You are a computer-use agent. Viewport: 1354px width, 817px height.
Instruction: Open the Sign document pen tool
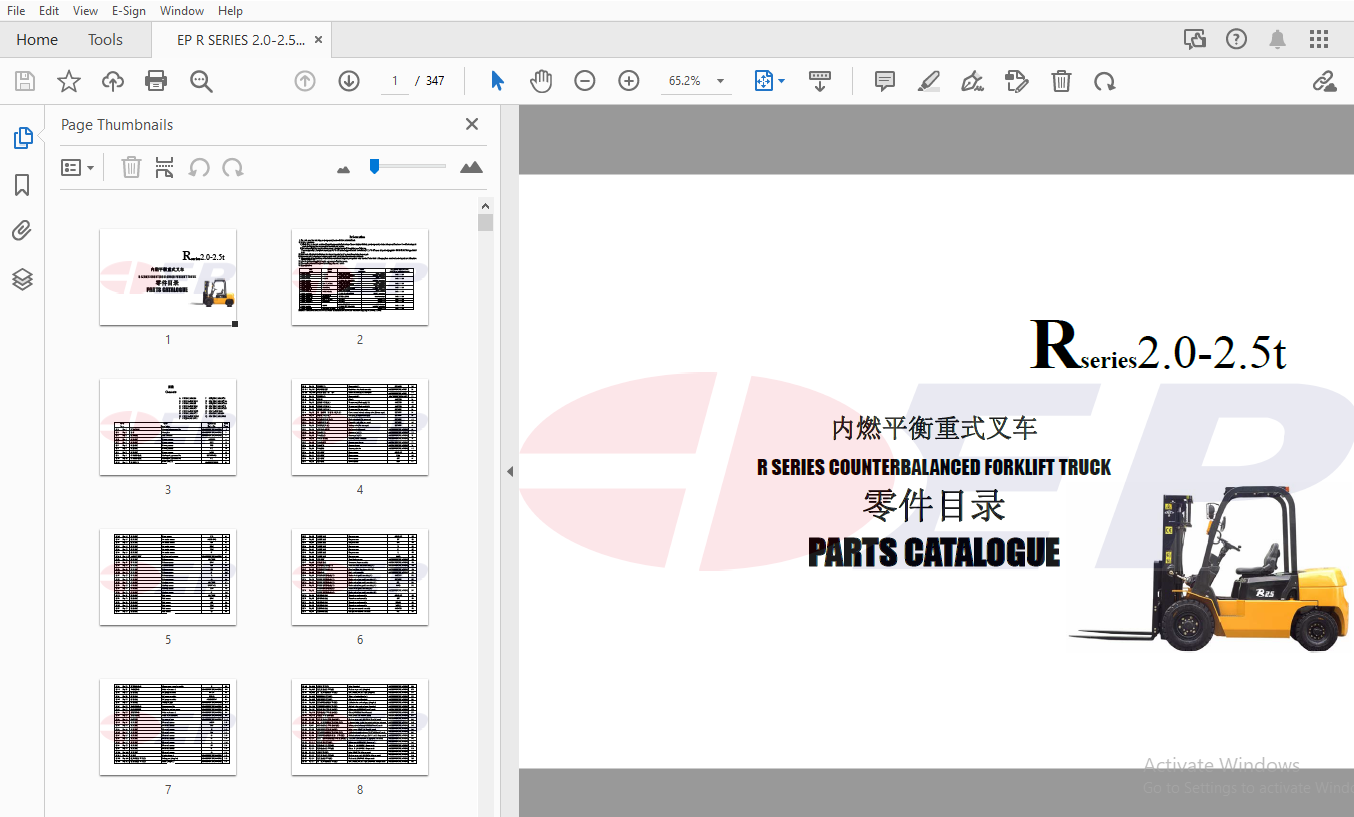[972, 81]
